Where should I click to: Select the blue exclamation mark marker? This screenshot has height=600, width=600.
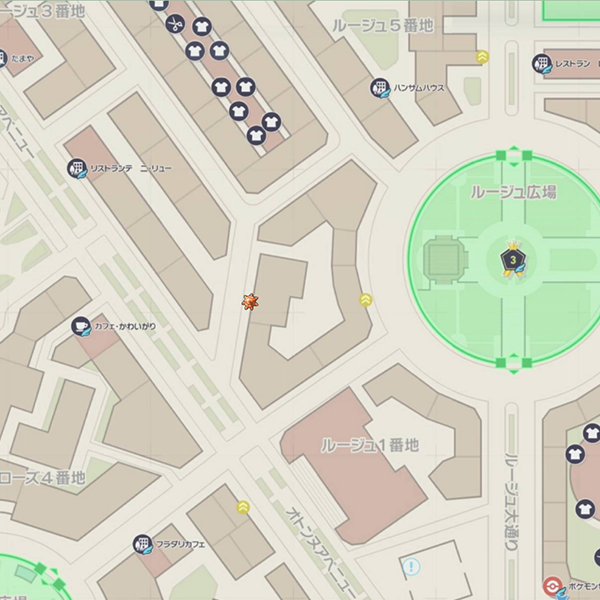click(x=411, y=566)
